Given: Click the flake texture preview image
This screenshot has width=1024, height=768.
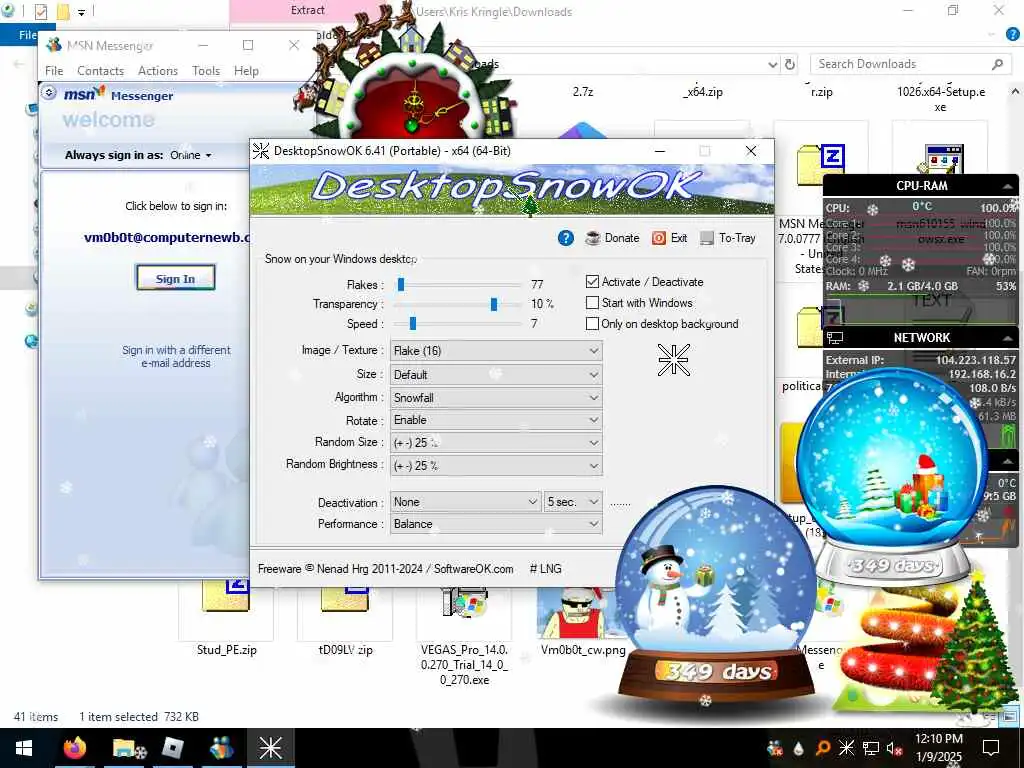Looking at the screenshot, I should pos(673,360).
